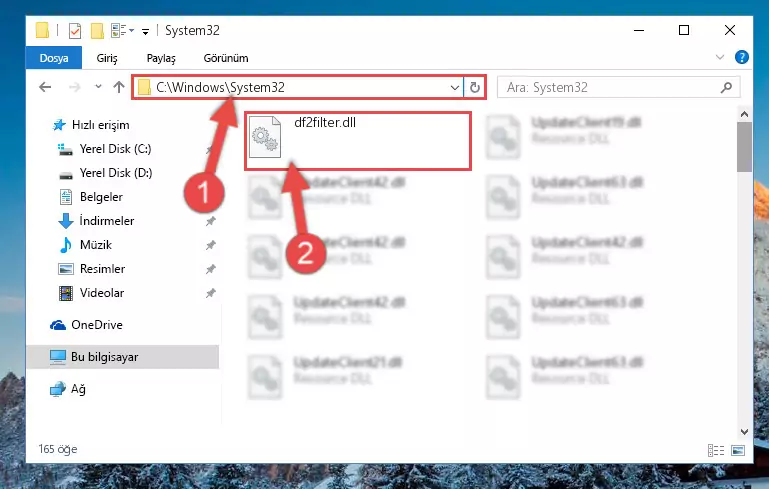769x489 pixels.
Task: Go up one folder level
Action: tap(119, 87)
